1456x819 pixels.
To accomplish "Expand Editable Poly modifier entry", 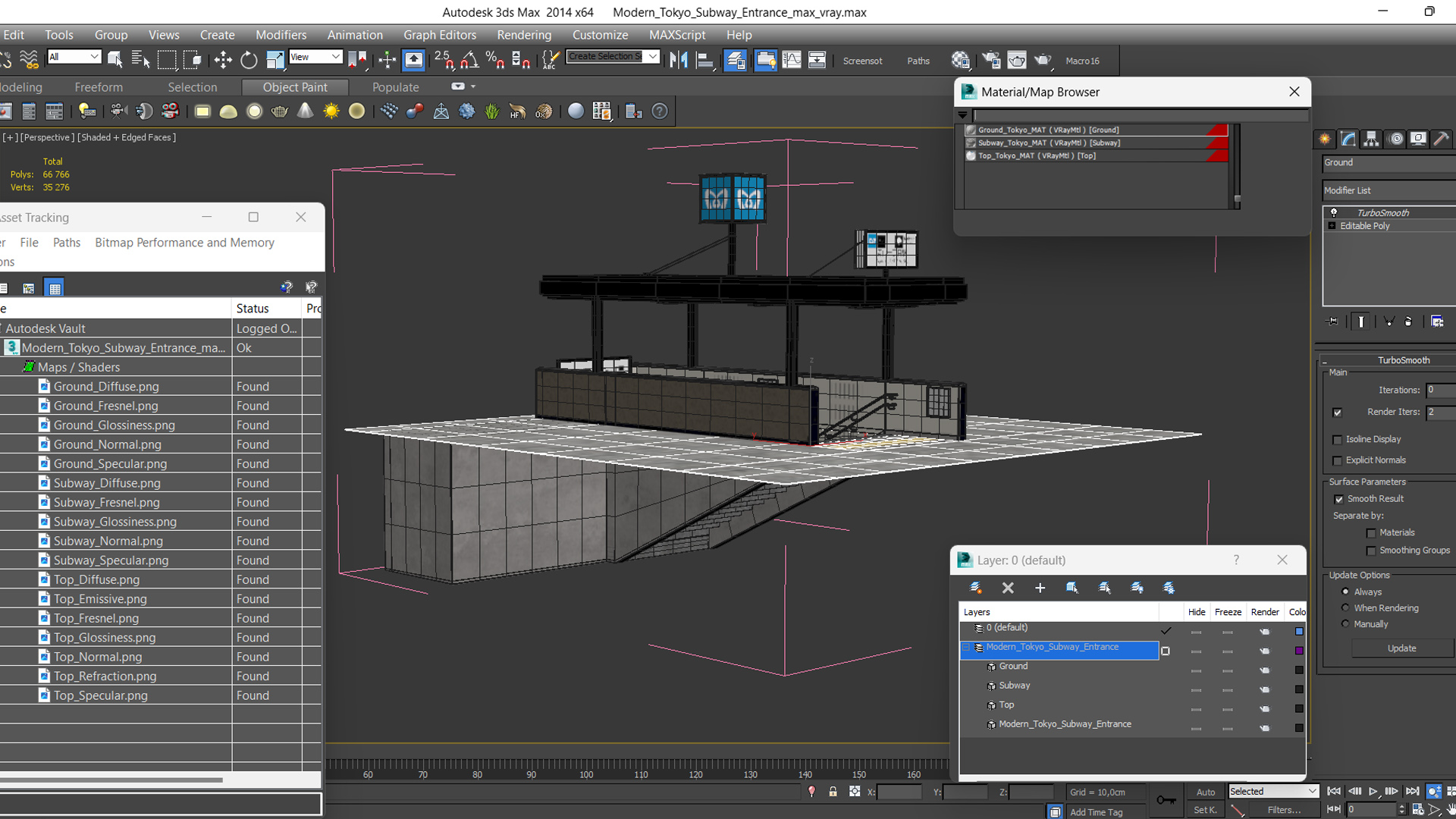I will (1332, 226).
